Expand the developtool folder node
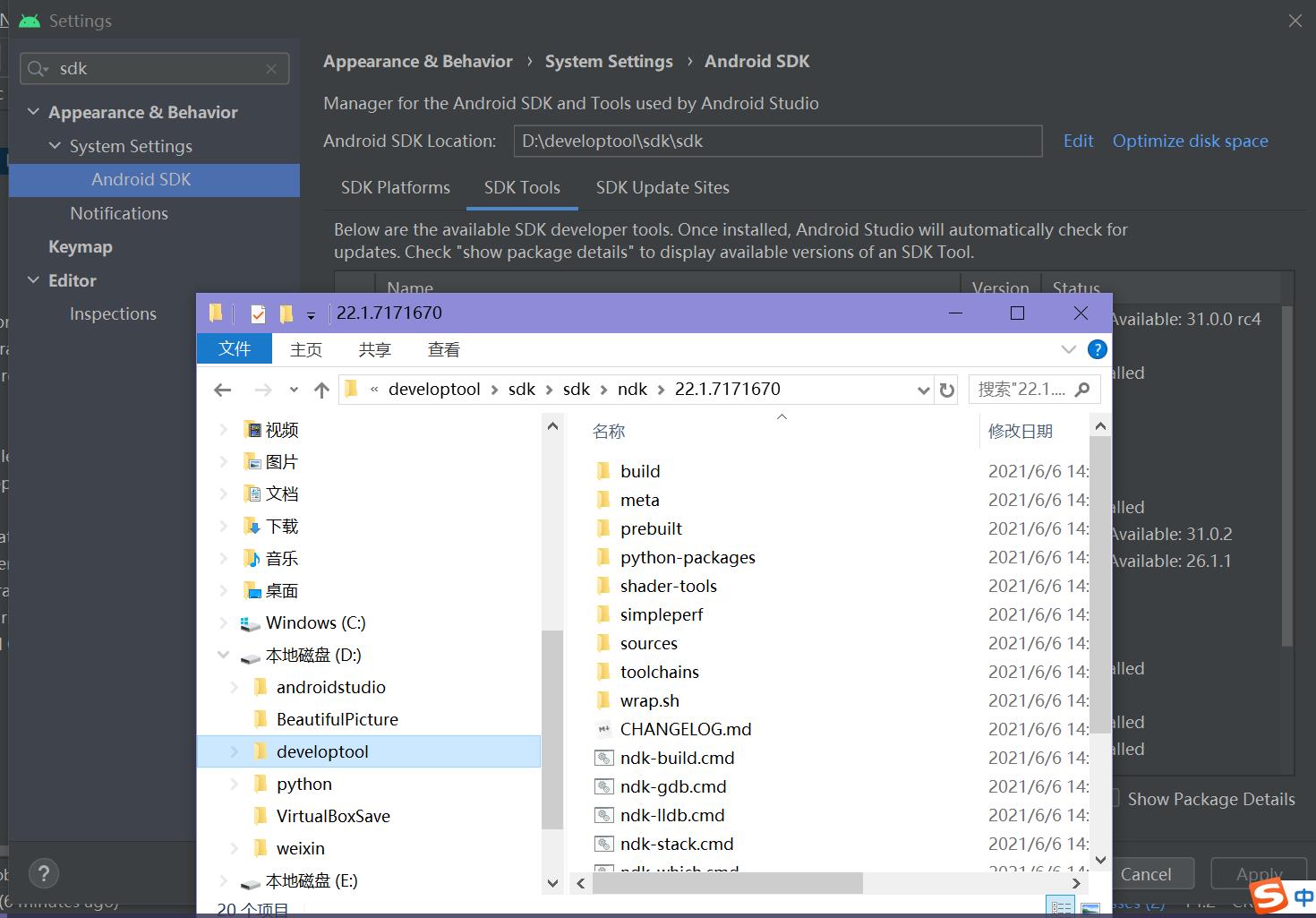Screen dimensions: 1316x918 pyautogui.click(x=235, y=751)
